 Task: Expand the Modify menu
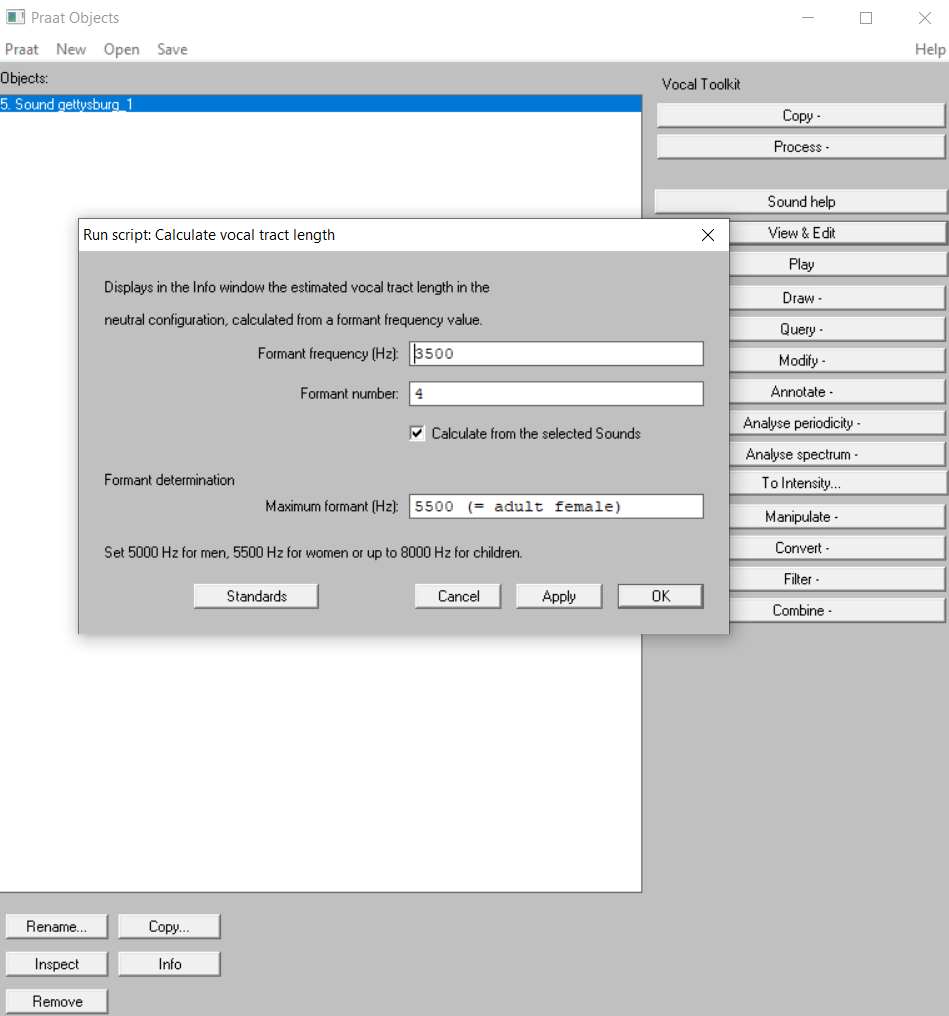click(x=838, y=360)
